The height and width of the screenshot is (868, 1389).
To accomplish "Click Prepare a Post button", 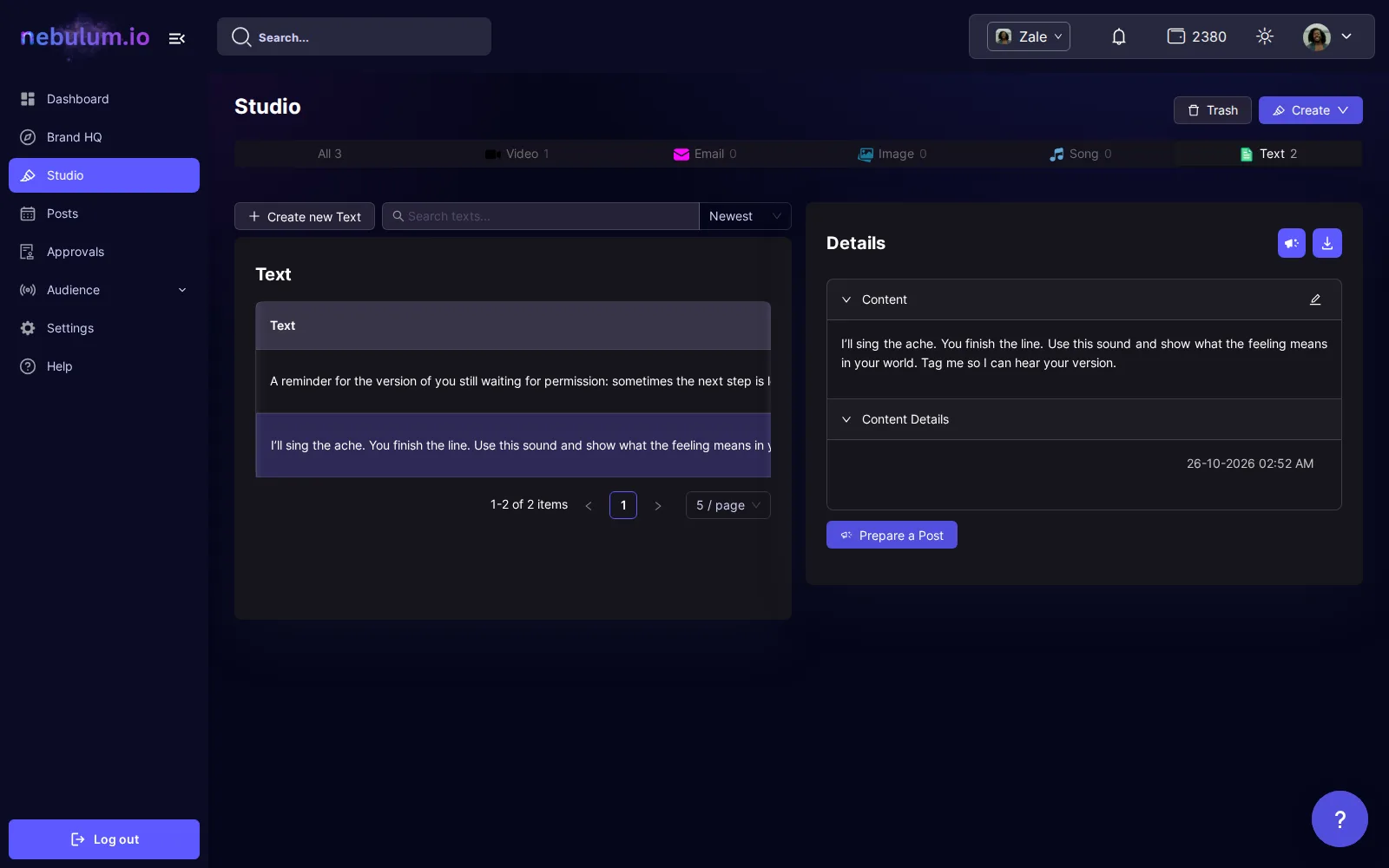I will (x=892, y=535).
